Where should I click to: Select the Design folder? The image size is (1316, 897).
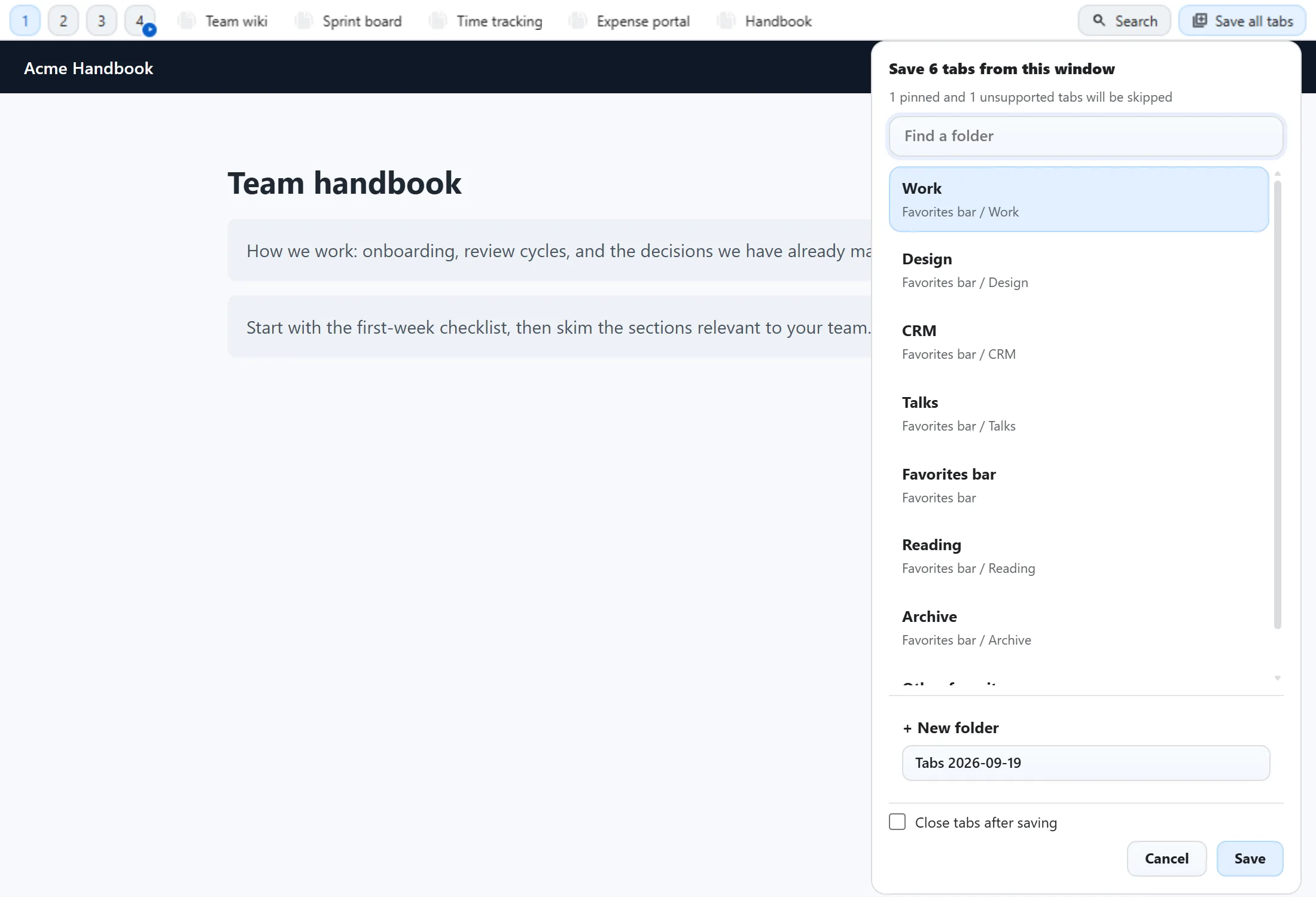[x=1079, y=270]
